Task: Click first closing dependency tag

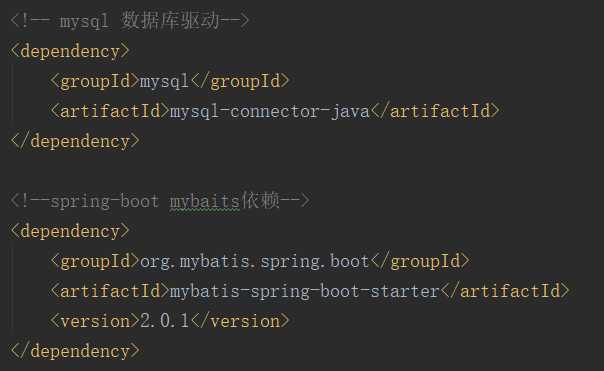Action: (x=75, y=141)
